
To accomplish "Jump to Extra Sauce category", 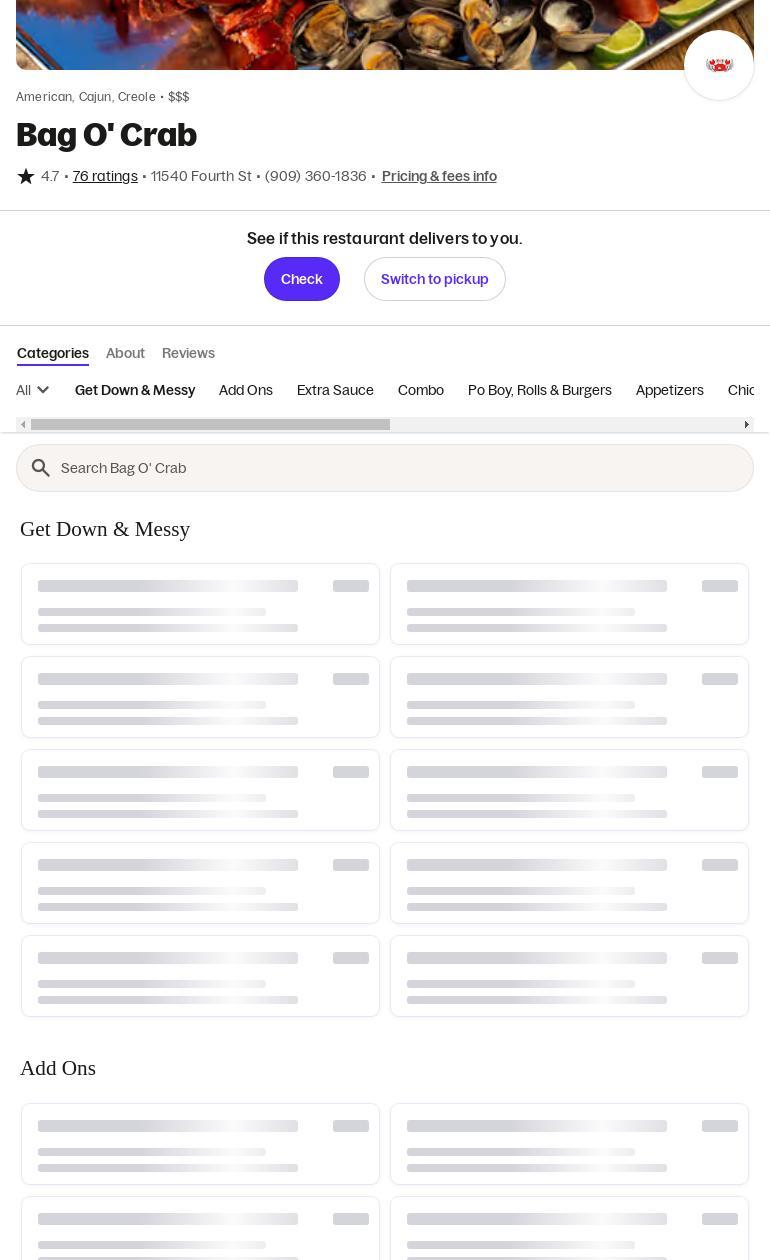I will [335, 390].
